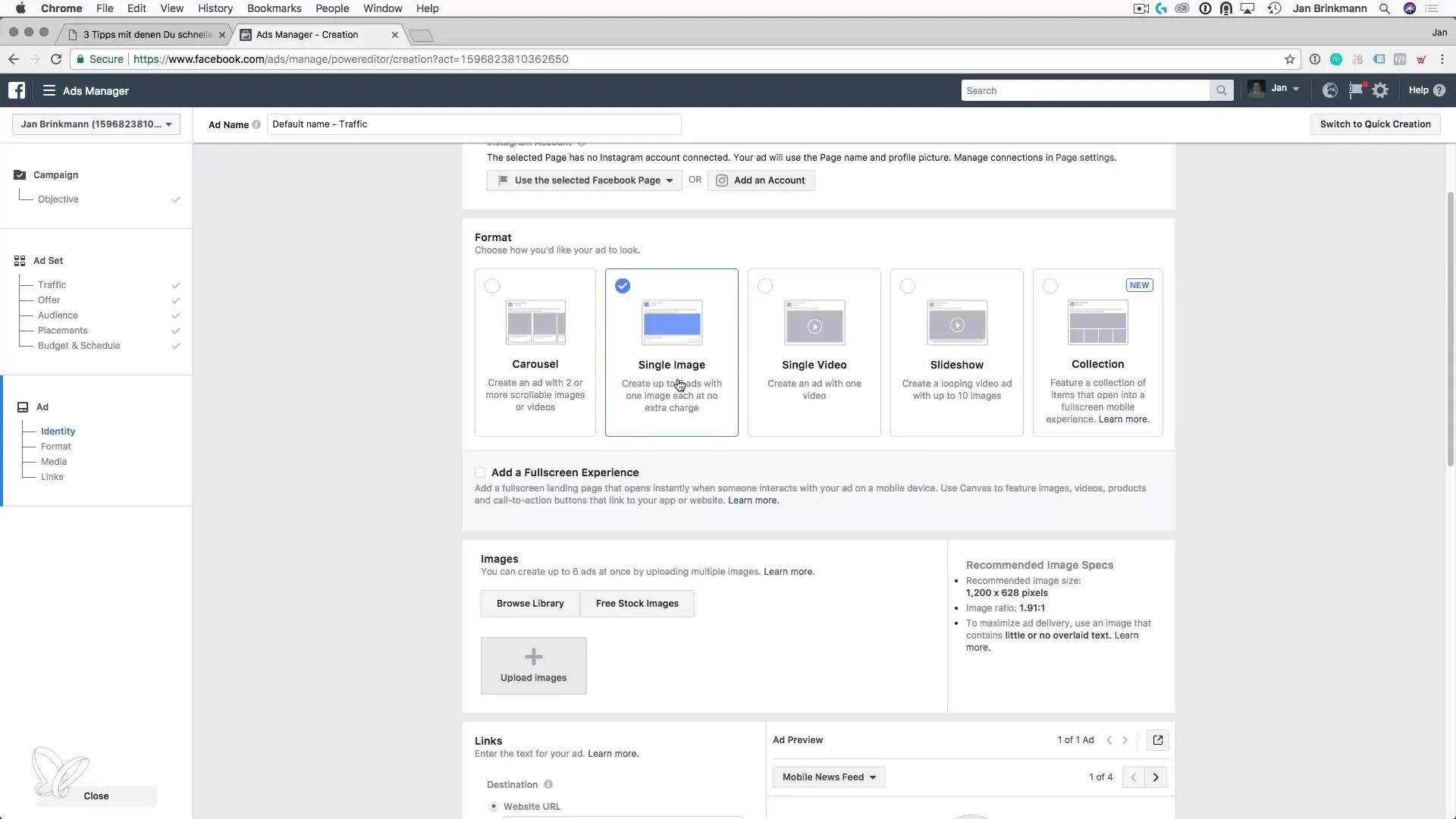Switch to the 3 Tipps browser tab
The image size is (1456, 819).
pos(147,35)
